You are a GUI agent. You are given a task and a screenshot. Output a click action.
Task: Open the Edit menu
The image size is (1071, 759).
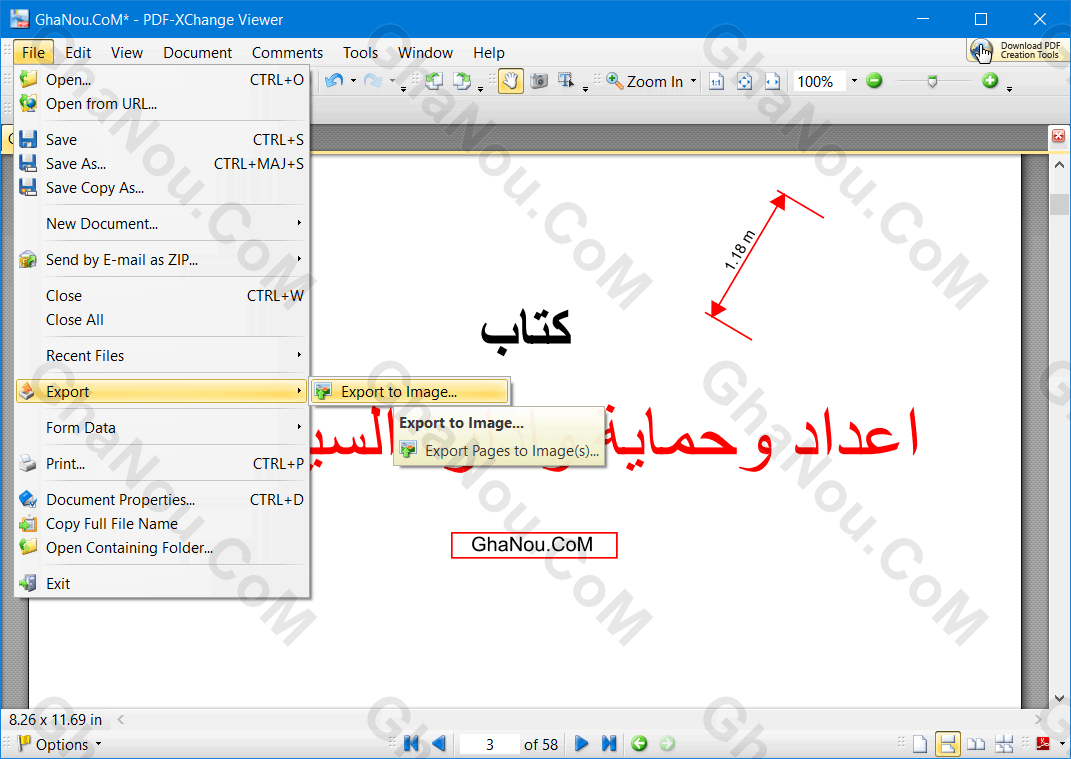[x=78, y=53]
